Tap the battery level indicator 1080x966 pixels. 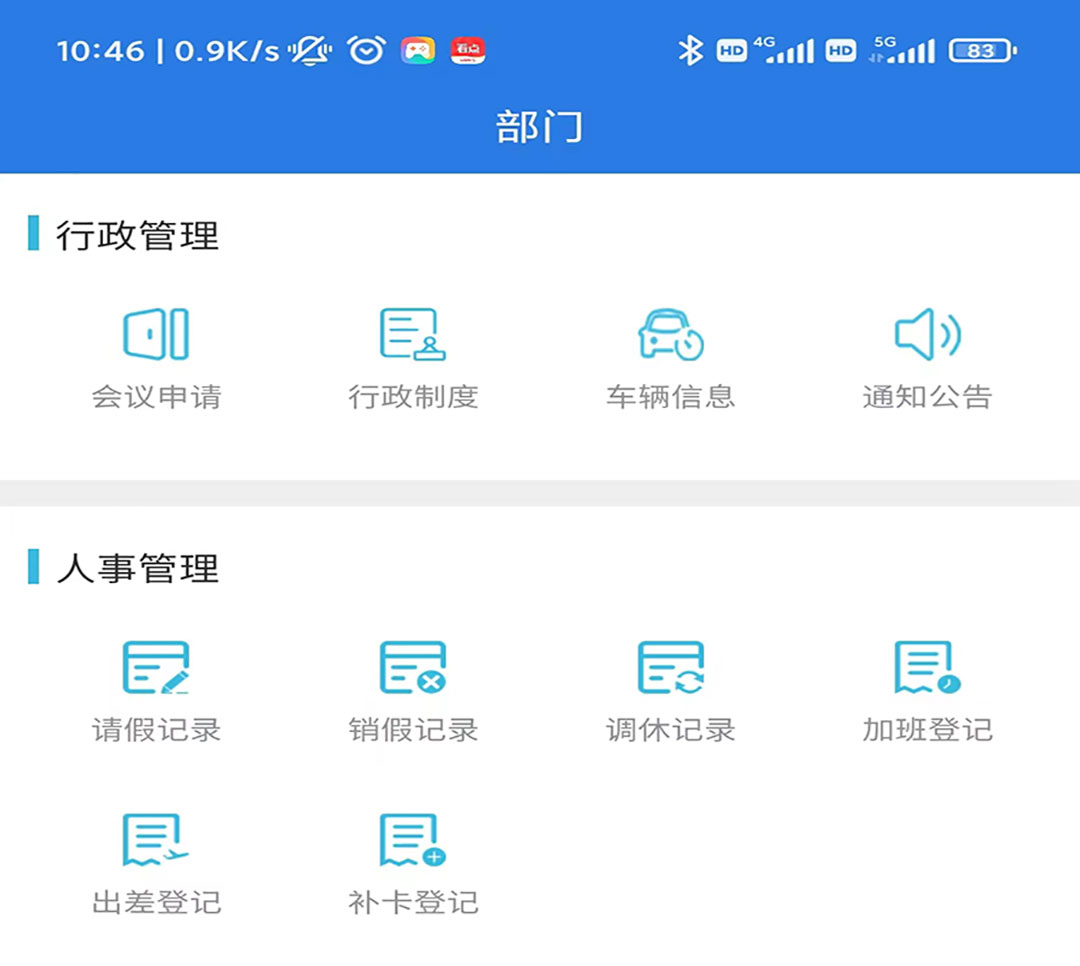(982, 50)
